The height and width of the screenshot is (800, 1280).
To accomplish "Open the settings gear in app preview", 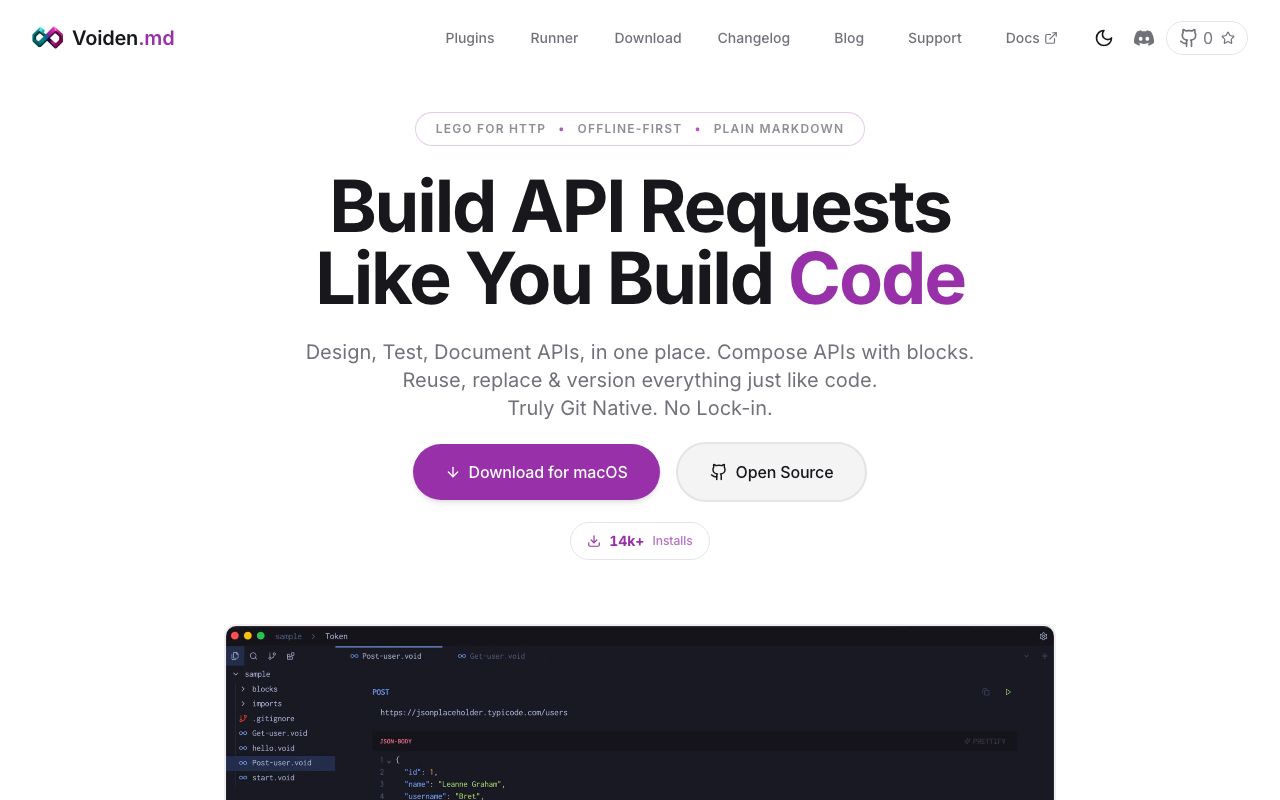I will tap(1044, 636).
